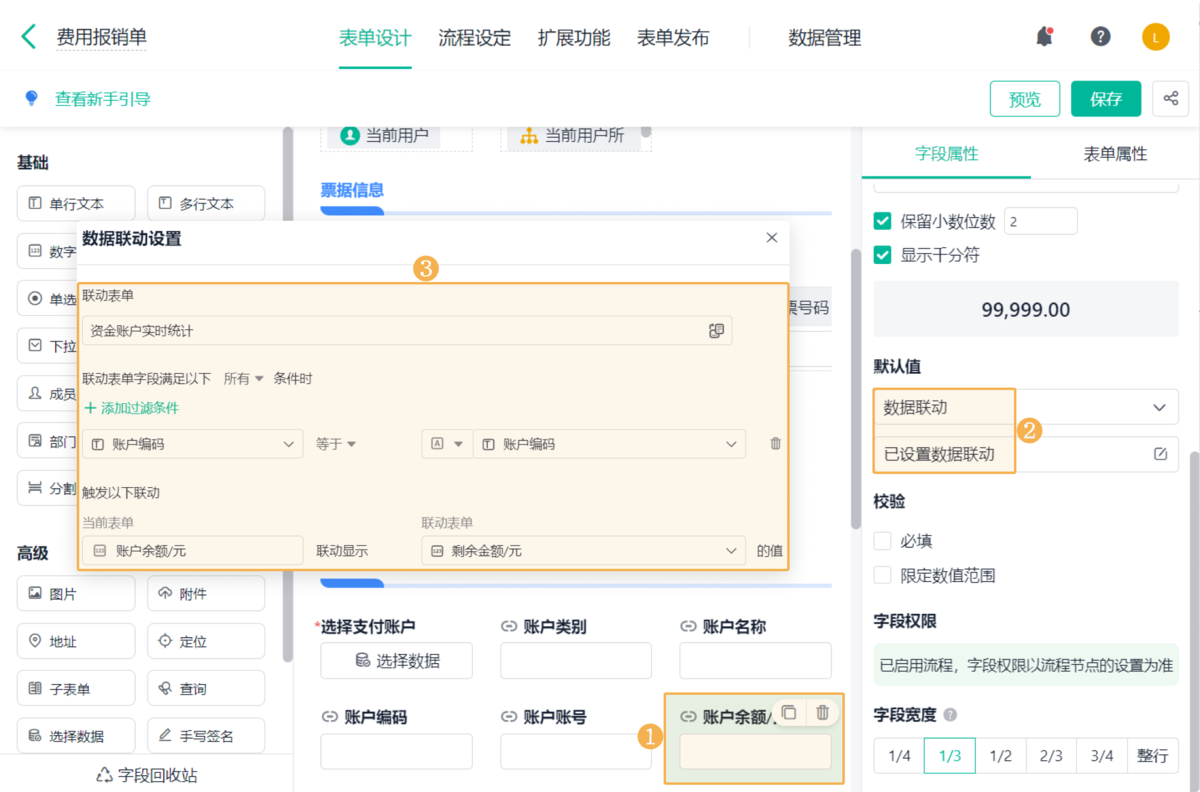
Task: Click the back arrow beside 费用报销单
Action: 29,38
